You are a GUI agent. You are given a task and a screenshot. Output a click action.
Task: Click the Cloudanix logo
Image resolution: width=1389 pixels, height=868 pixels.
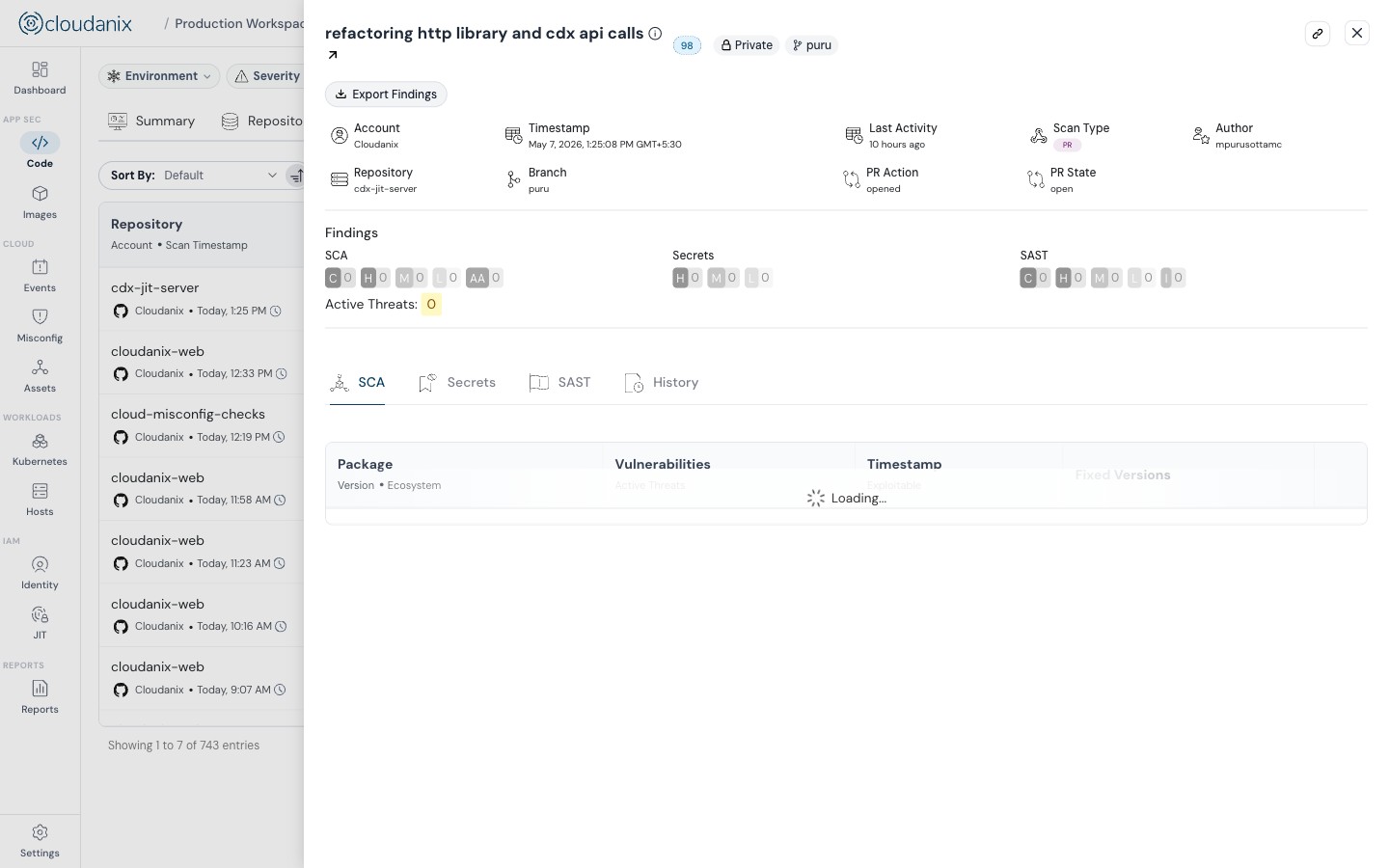tap(75, 23)
